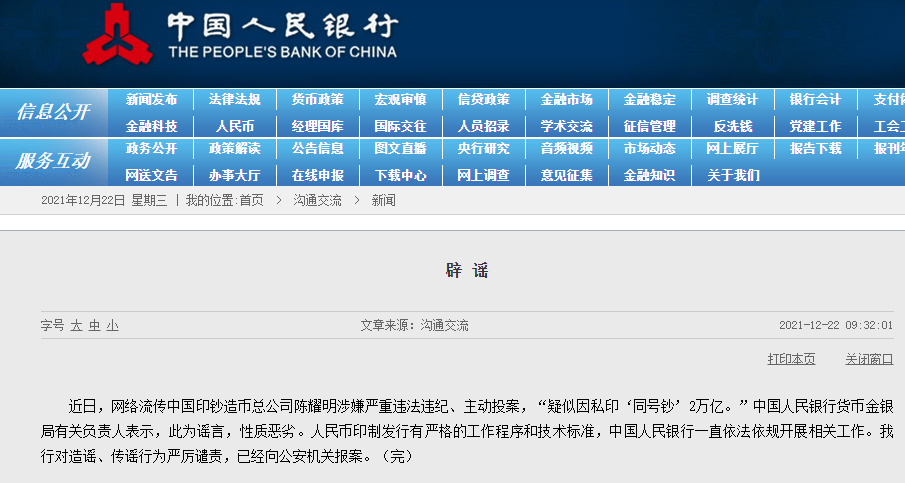Viewport: 905px width, 483px height.
Task: Open the 新闻发布 menu item
Action: (x=151, y=100)
